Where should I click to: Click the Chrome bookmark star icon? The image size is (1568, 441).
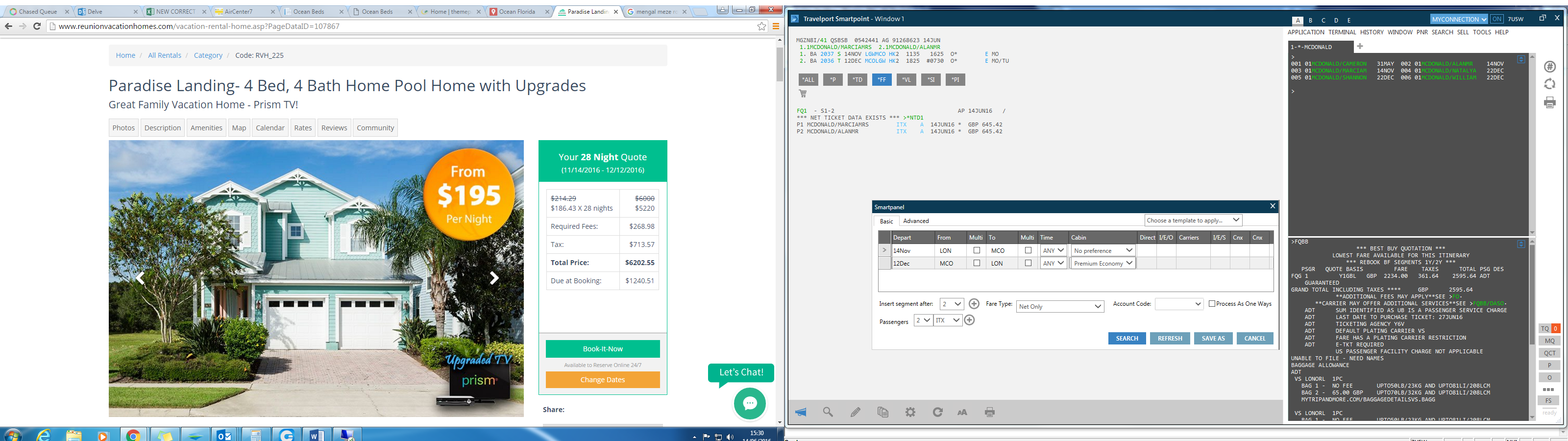point(761,26)
